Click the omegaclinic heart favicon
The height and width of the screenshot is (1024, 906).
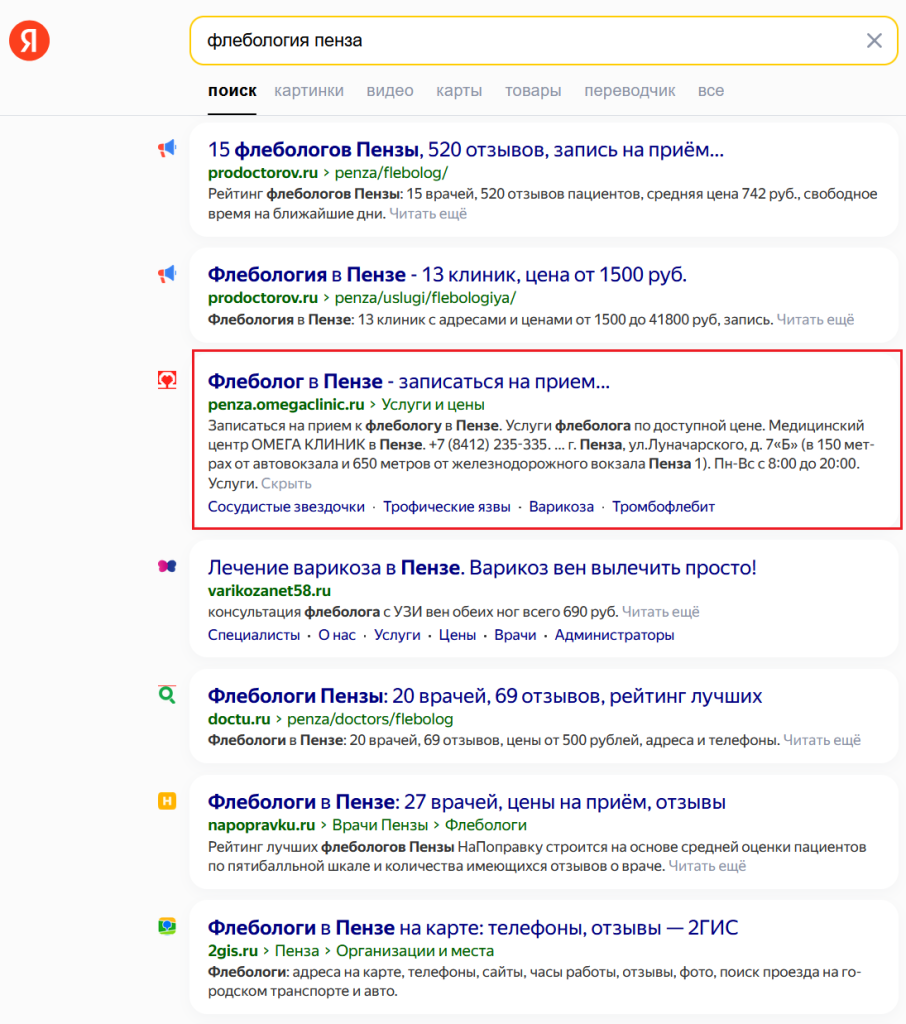pyautogui.click(x=167, y=380)
